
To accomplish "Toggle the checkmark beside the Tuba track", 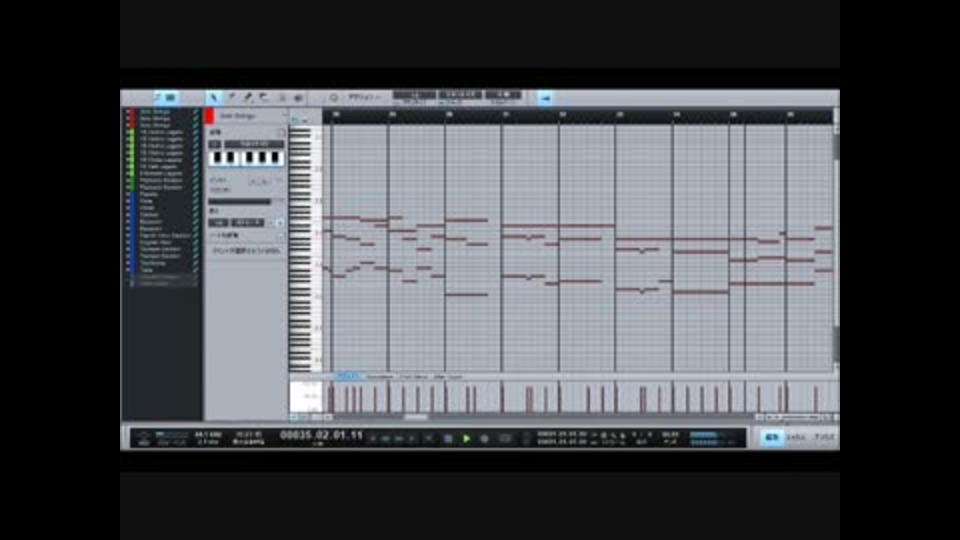I will pos(195,270).
